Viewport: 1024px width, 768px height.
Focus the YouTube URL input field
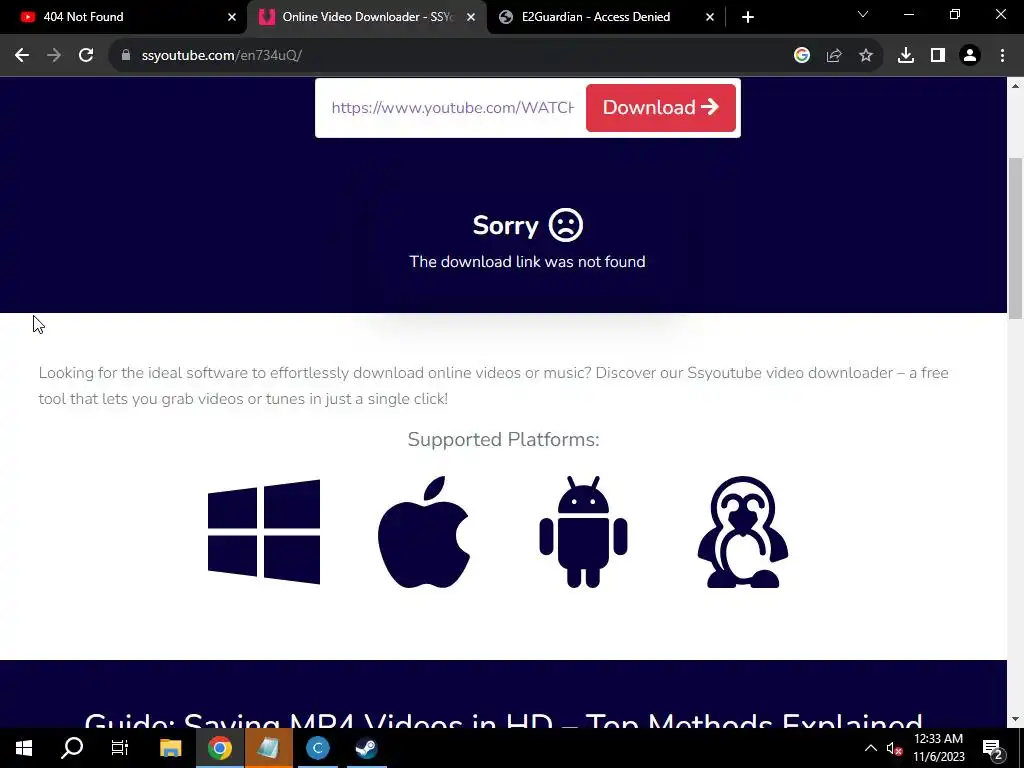coord(453,108)
